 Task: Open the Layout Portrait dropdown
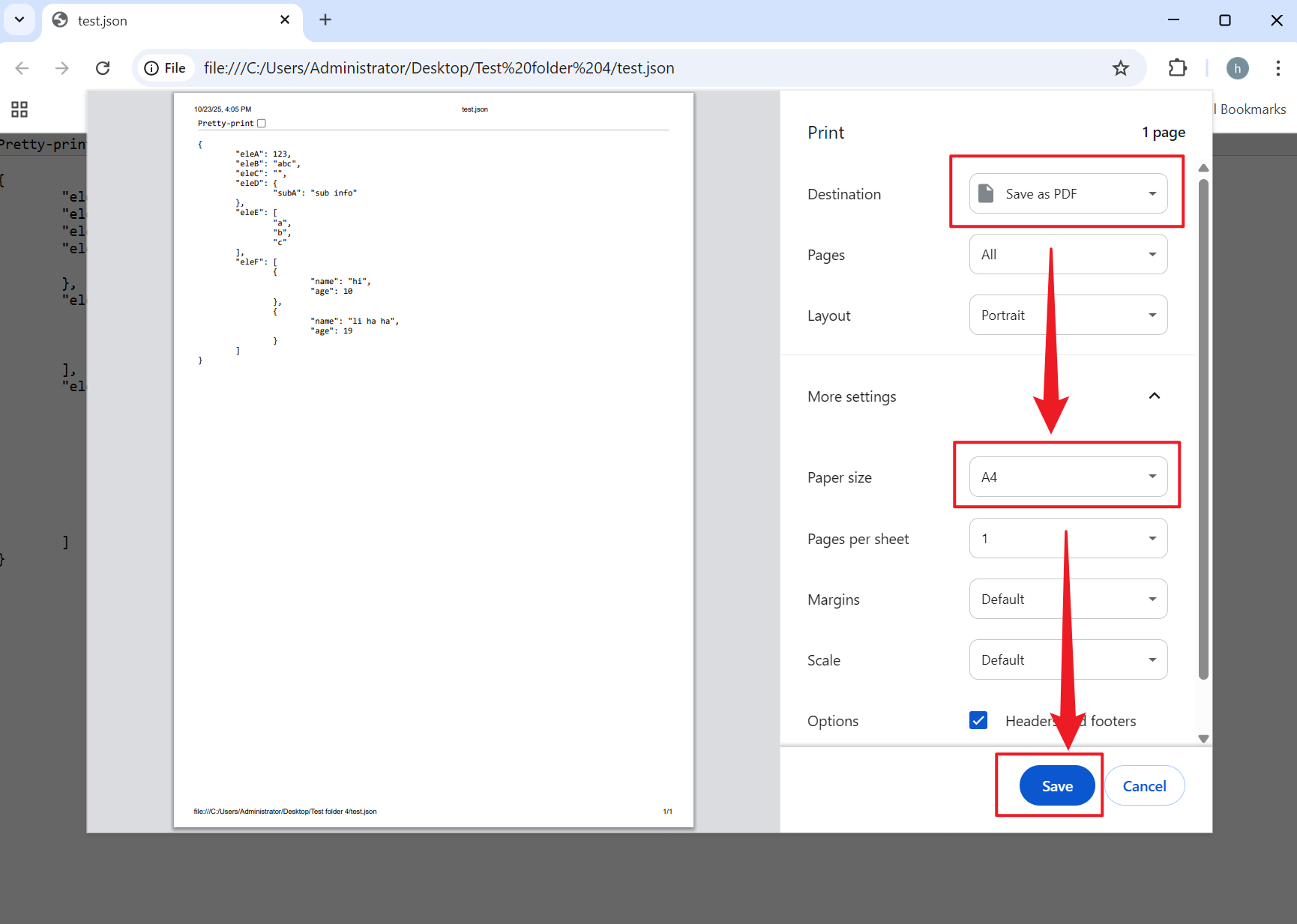tap(1068, 315)
